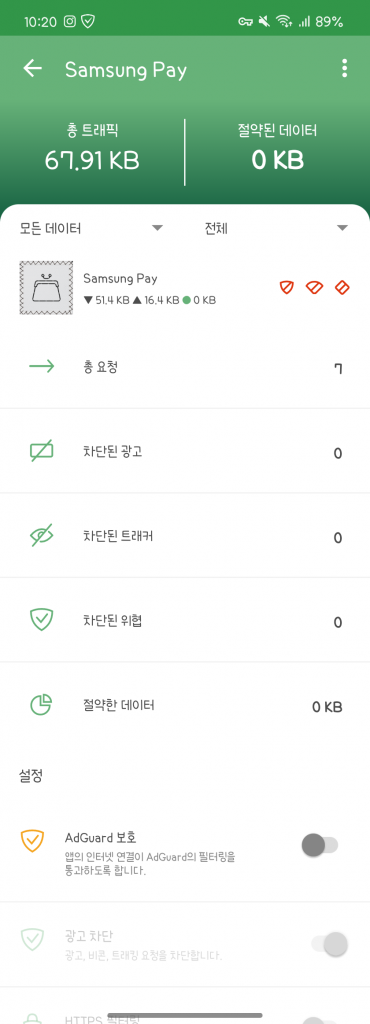370x1024 pixels.
Task: Toggle the 광고 차단 switch
Action: click(330, 944)
